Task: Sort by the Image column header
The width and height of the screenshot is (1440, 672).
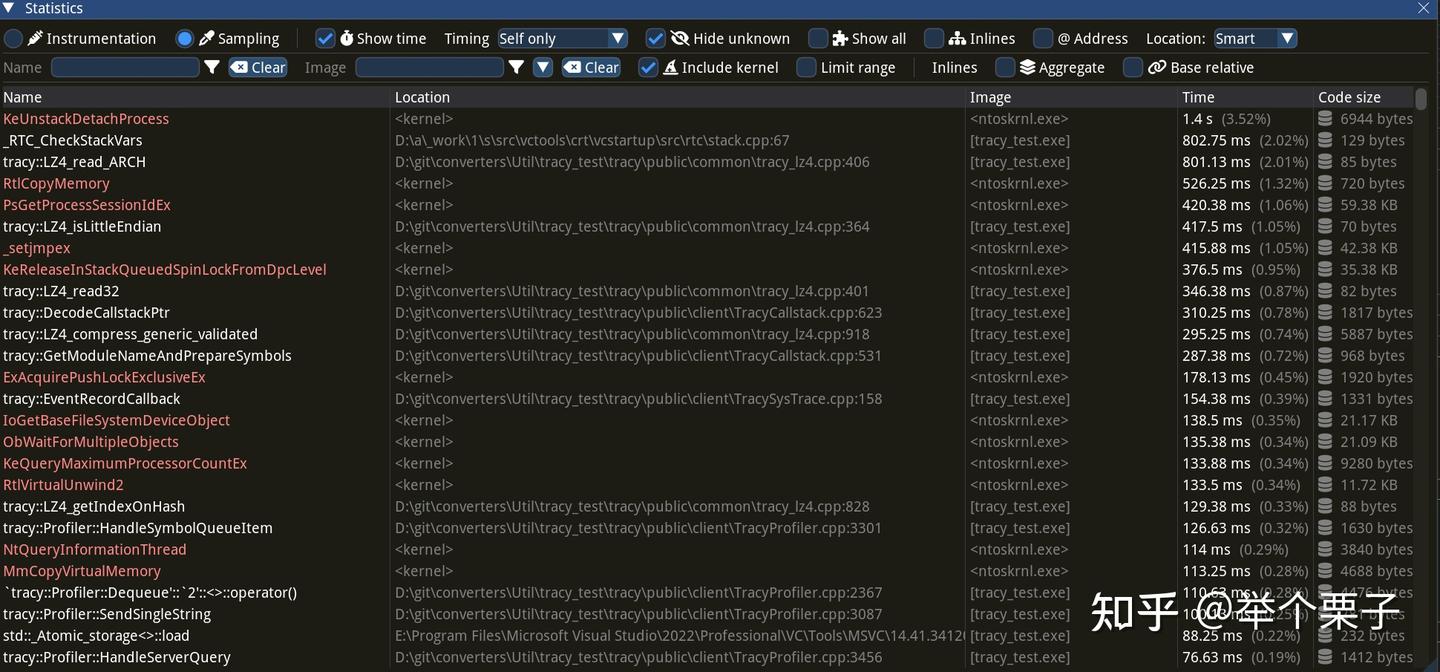Action: [1072, 97]
